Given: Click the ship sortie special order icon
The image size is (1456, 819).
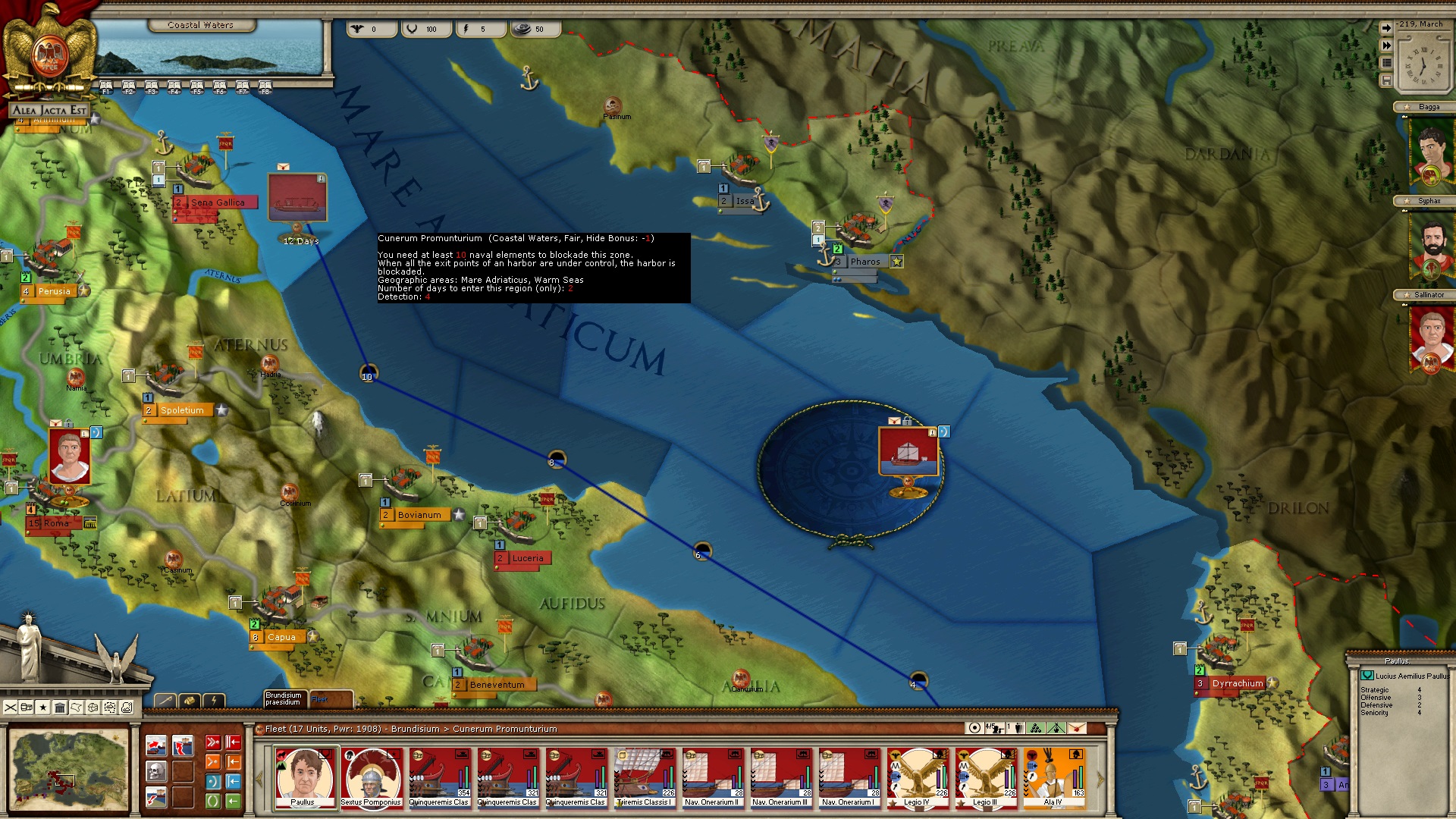Looking at the screenshot, I should click(x=156, y=745).
